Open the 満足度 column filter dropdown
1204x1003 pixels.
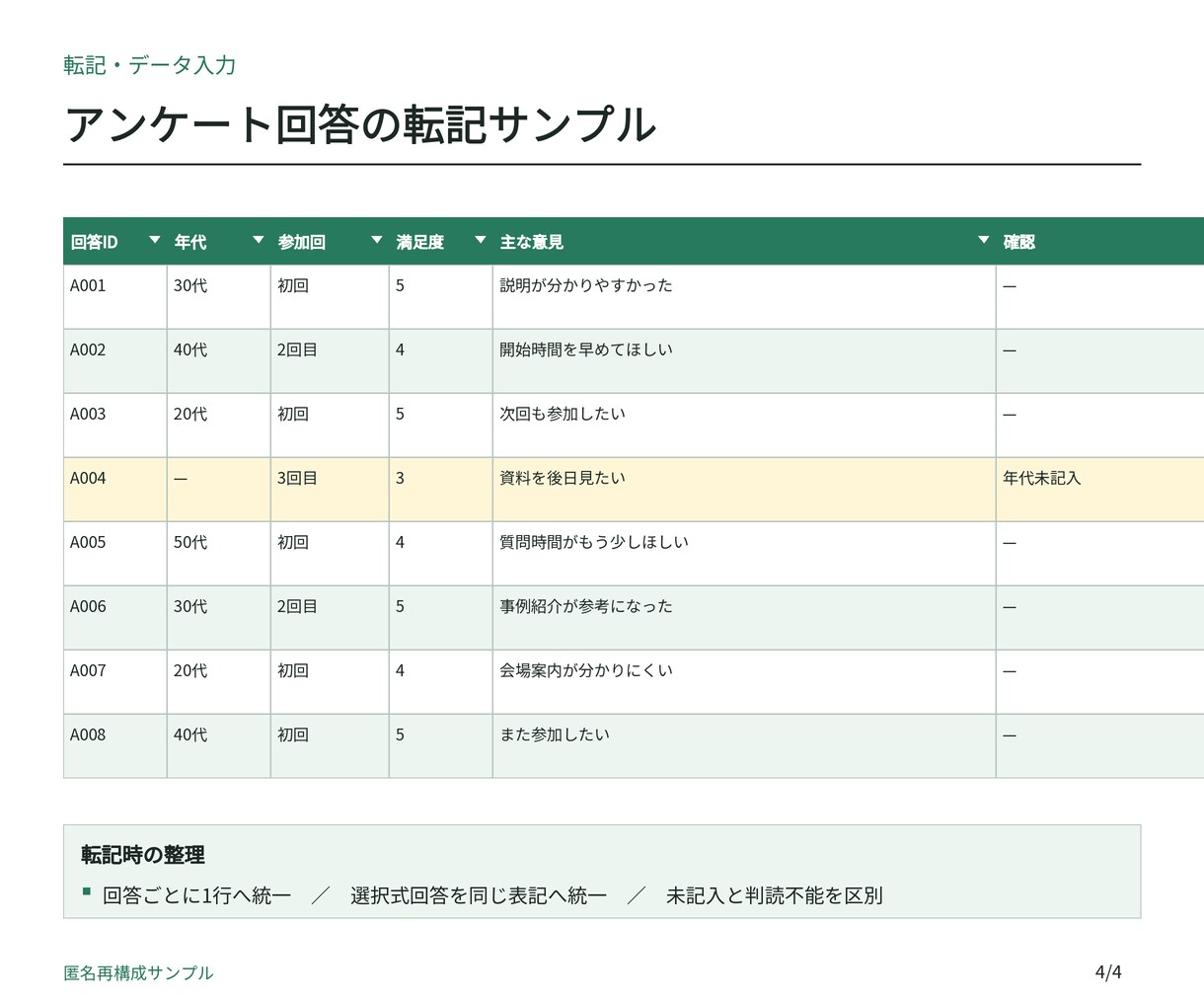click(x=481, y=241)
